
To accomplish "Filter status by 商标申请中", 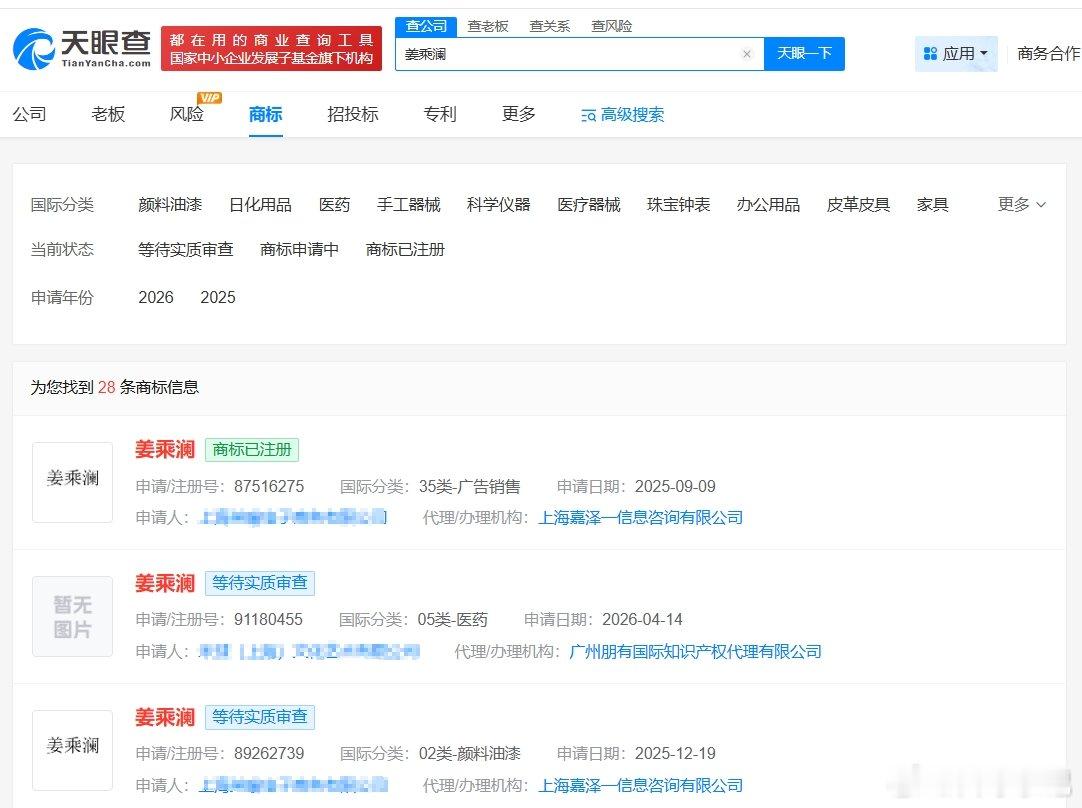I will click(x=299, y=250).
